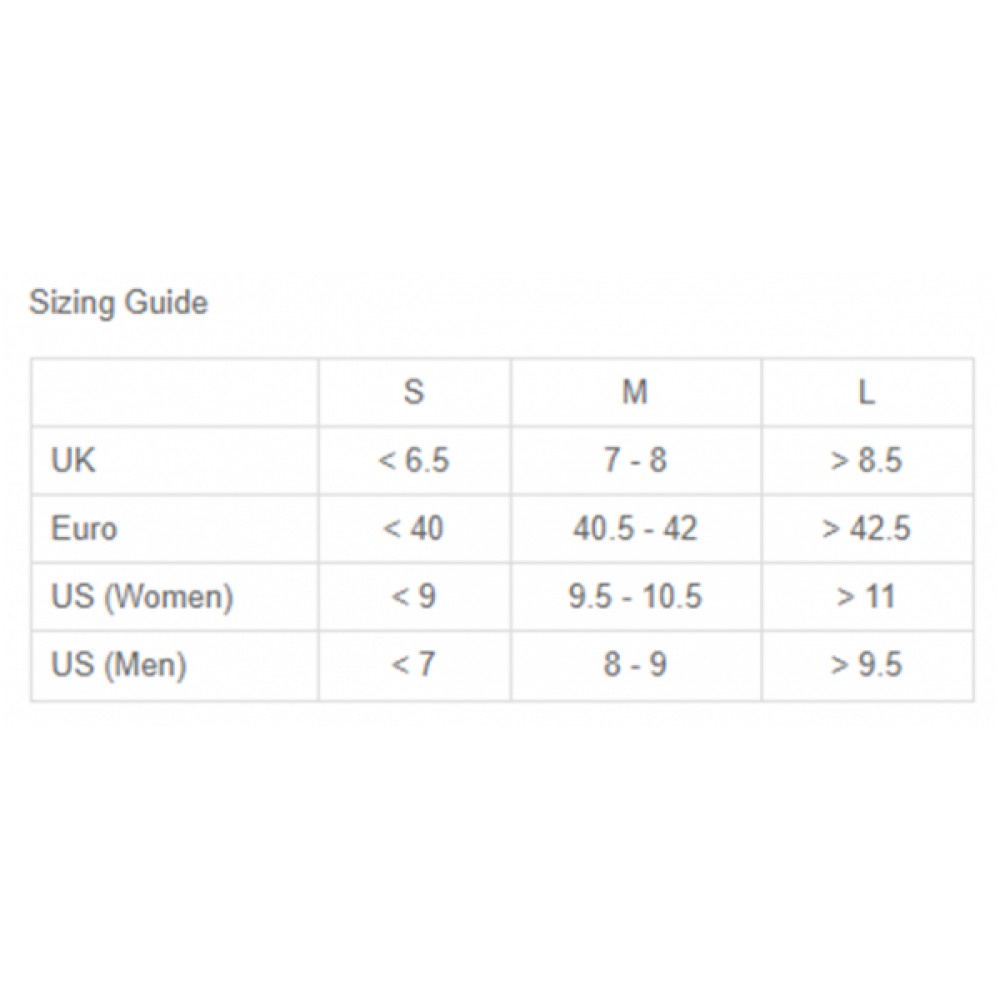Click the Euro medium cell '40.5 - 42'

(x=636, y=528)
